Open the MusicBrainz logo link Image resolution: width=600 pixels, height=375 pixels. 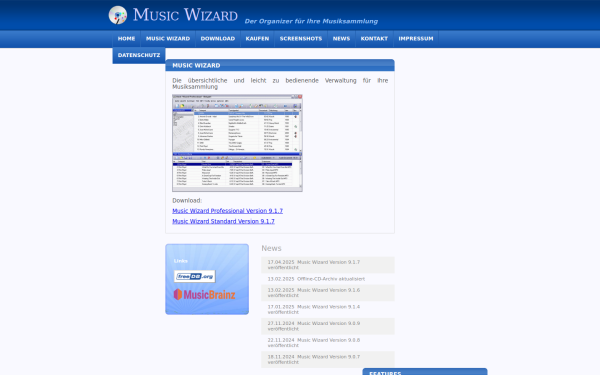point(204,294)
